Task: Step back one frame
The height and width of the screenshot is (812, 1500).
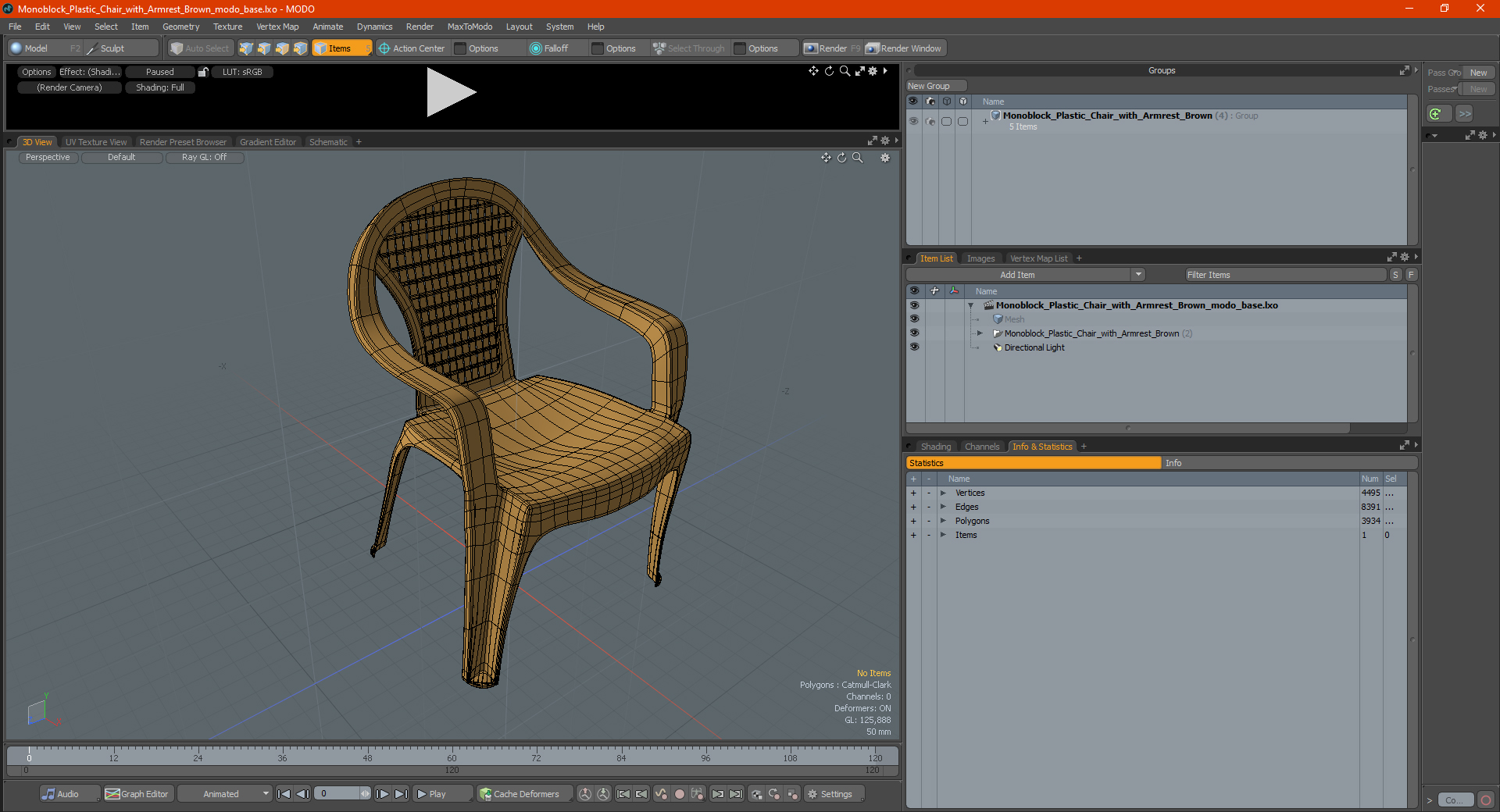Action: (303, 794)
